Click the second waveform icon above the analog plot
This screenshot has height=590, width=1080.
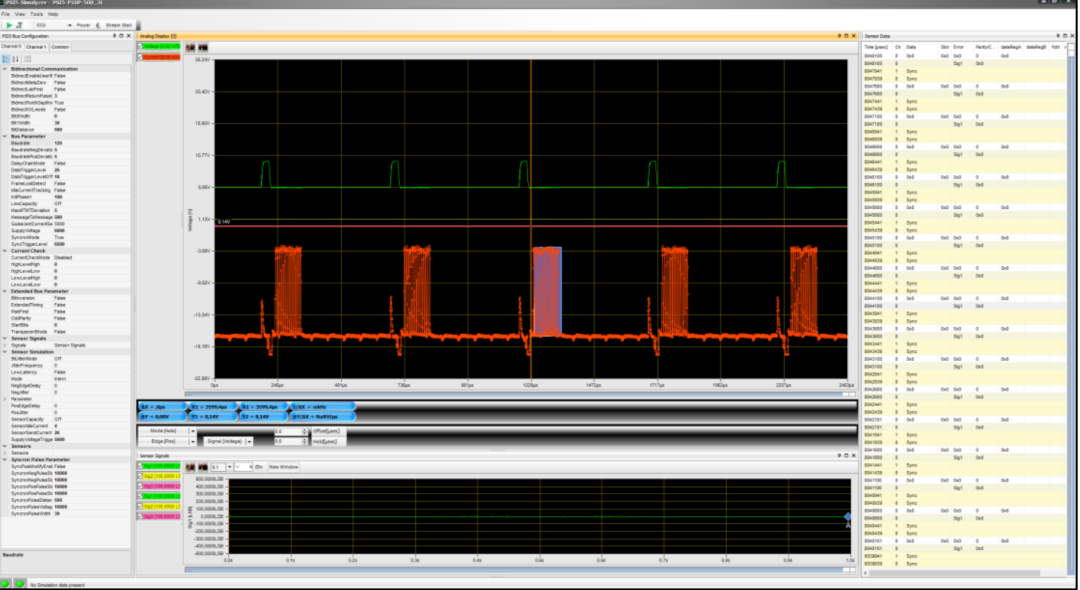pos(203,47)
